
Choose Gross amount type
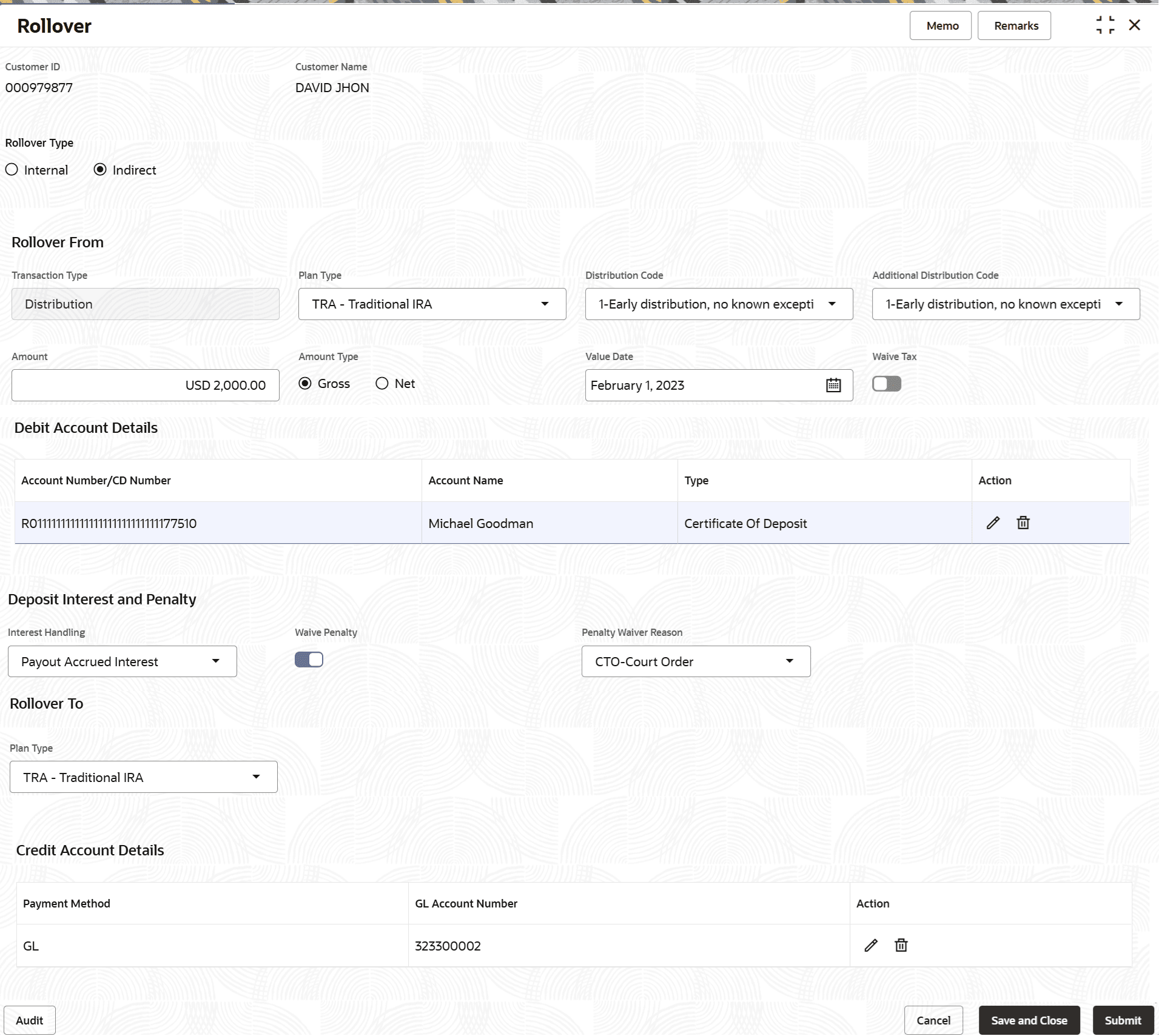point(305,383)
